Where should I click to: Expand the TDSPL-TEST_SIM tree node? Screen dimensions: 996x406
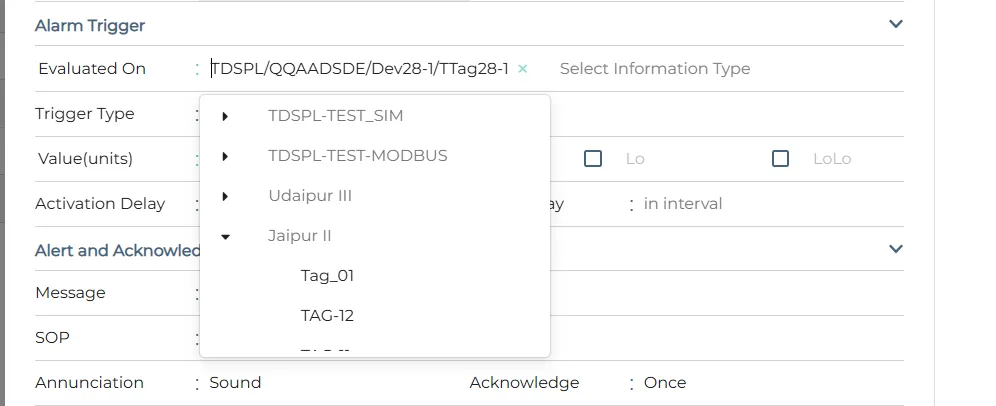226,116
